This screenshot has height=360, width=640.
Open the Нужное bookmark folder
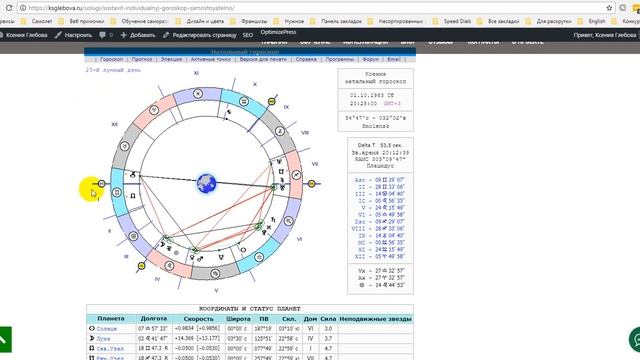[289, 21]
